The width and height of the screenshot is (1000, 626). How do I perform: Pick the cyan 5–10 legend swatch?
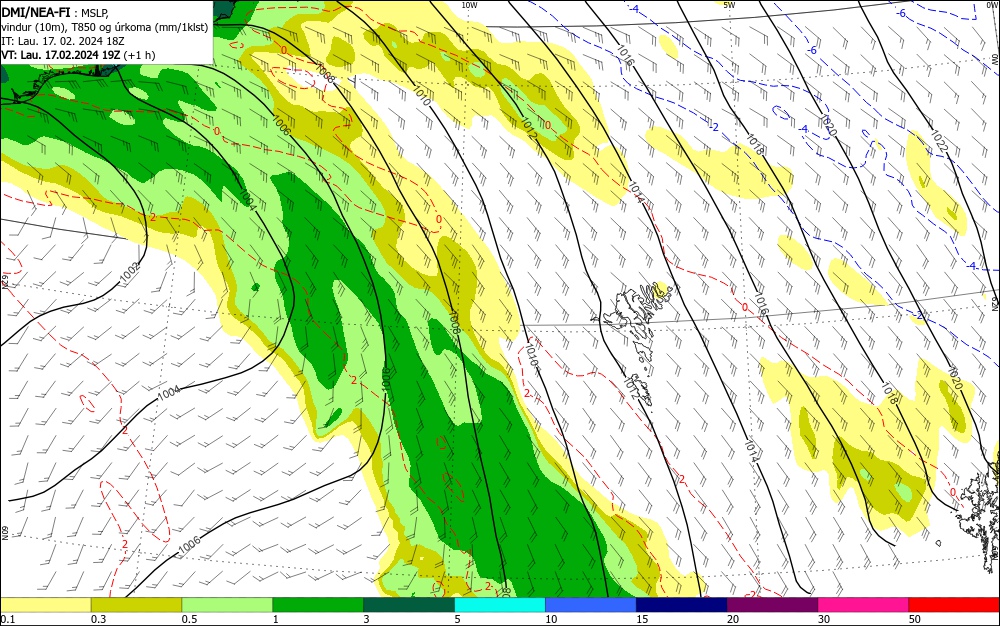pos(500,605)
